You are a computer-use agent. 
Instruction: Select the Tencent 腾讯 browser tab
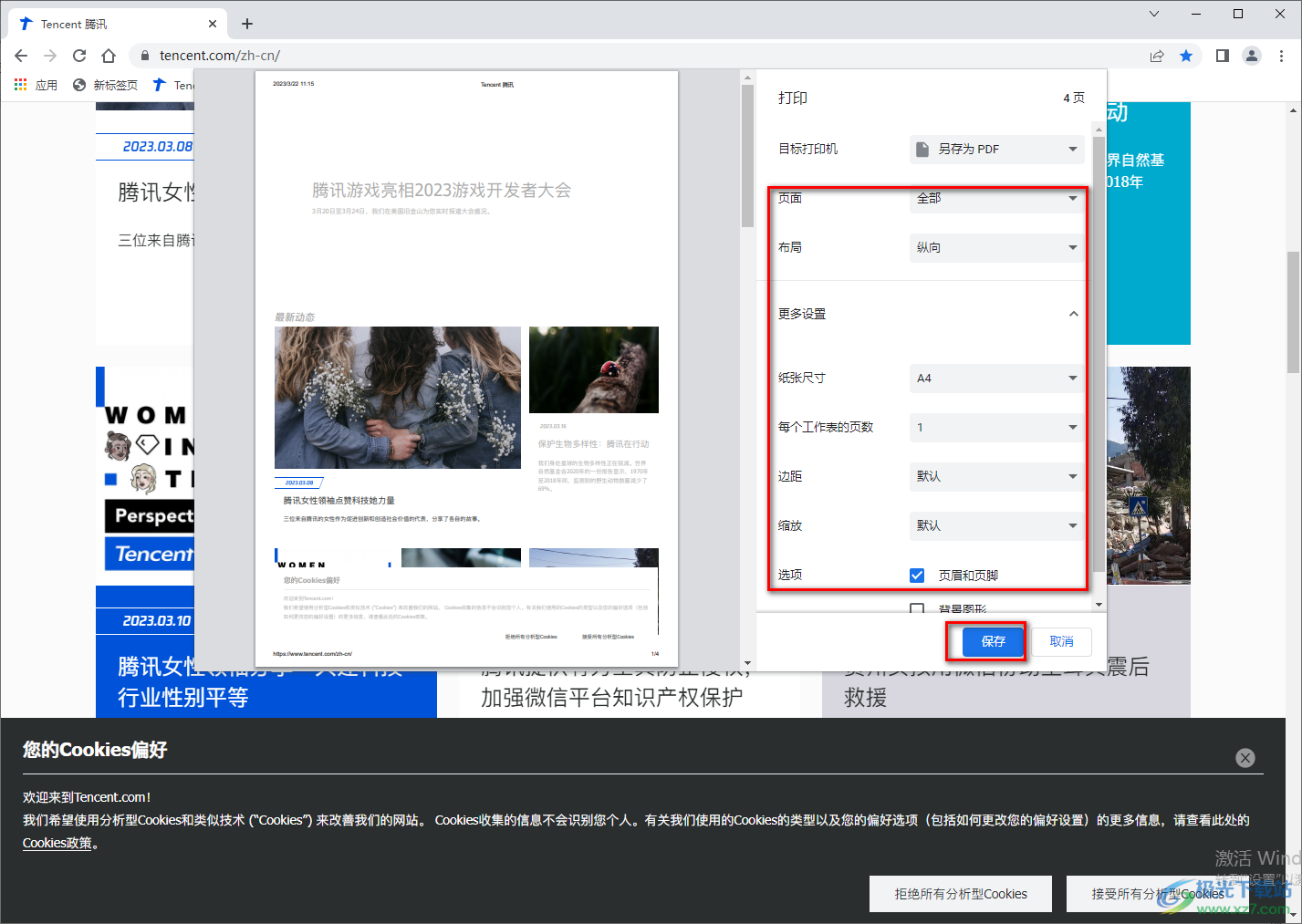(116, 24)
